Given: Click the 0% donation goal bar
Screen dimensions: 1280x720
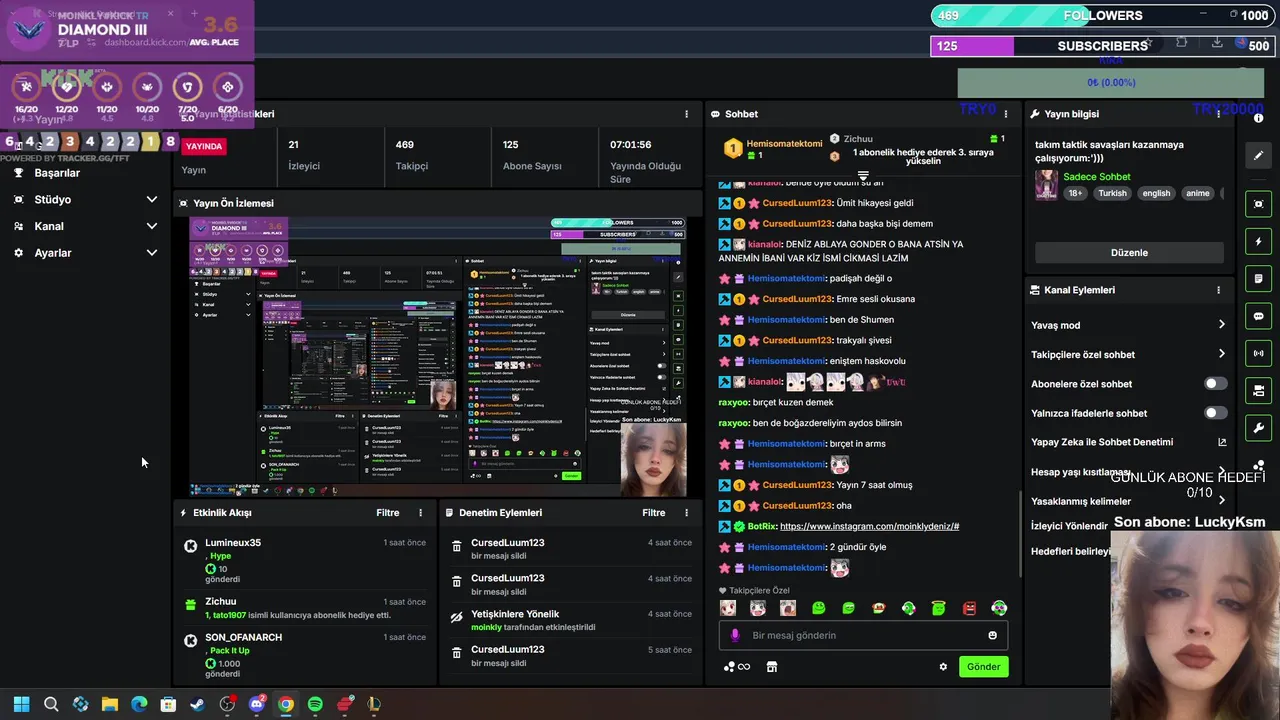Looking at the screenshot, I should [1110, 83].
